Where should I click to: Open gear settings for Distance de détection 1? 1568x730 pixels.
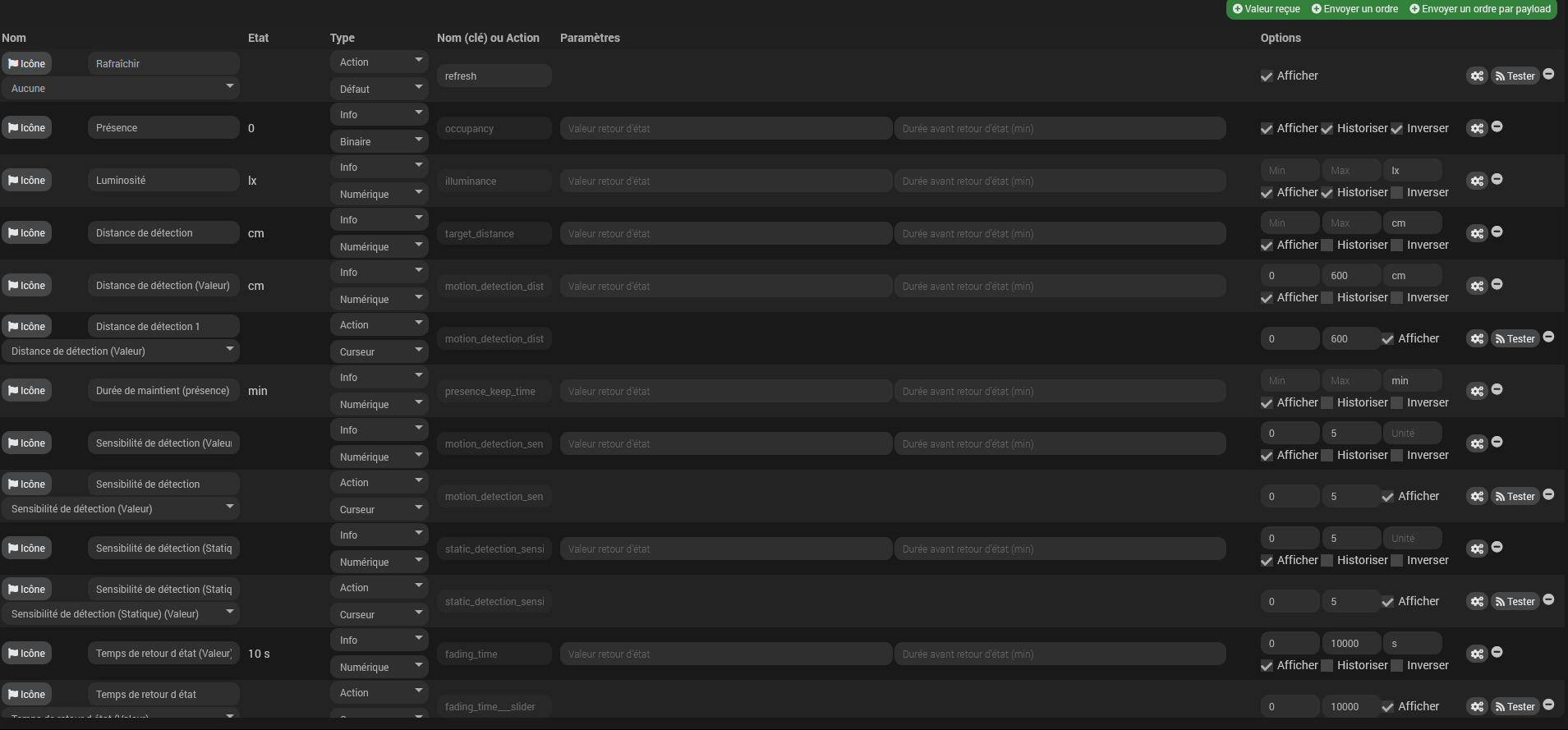click(1477, 338)
